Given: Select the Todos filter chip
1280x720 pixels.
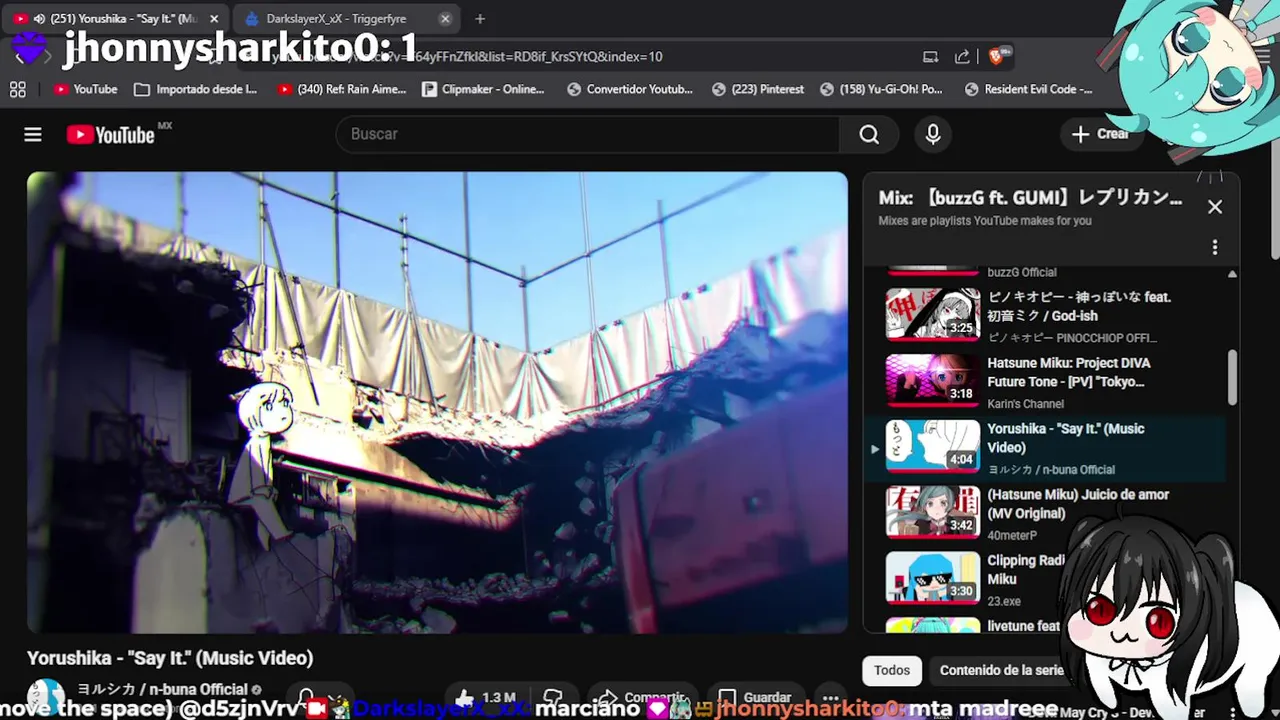Looking at the screenshot, I should (892, 670).
